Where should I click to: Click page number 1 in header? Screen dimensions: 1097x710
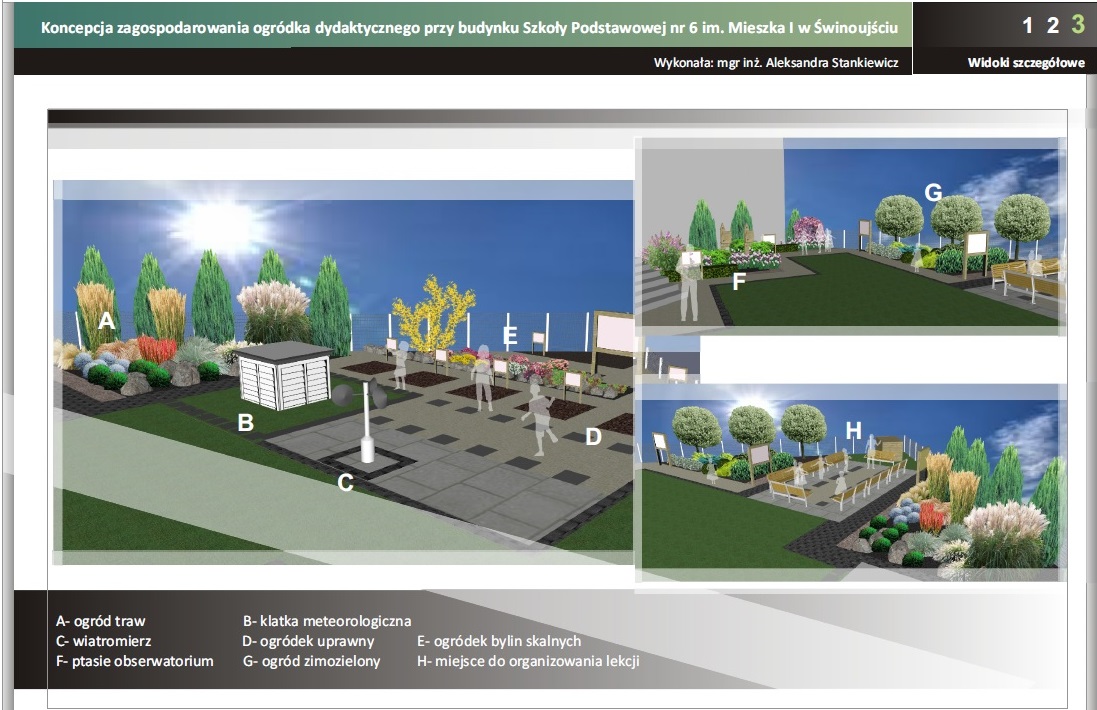(x=1027, y=26)
